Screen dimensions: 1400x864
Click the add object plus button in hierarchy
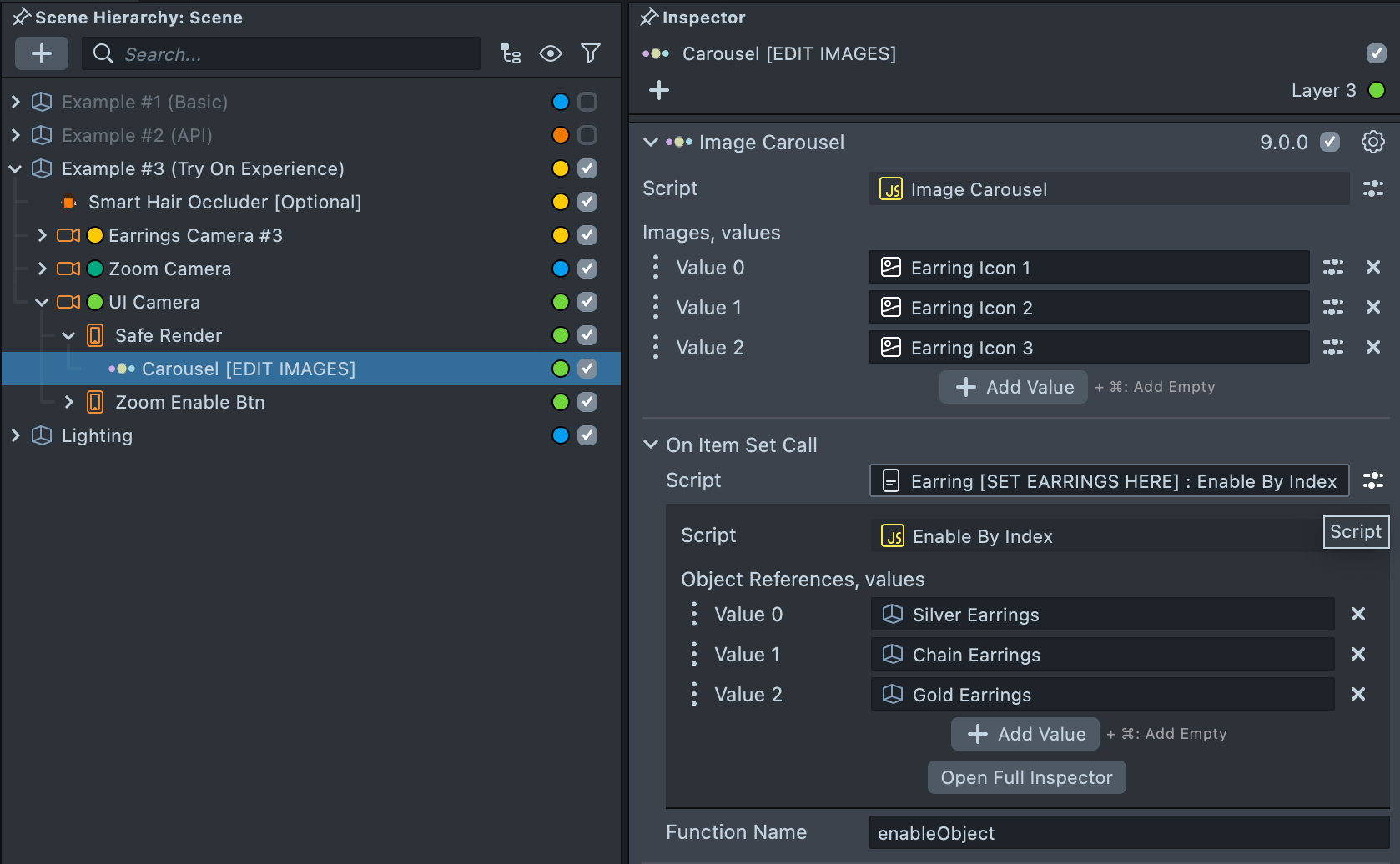tap(42, 54)
